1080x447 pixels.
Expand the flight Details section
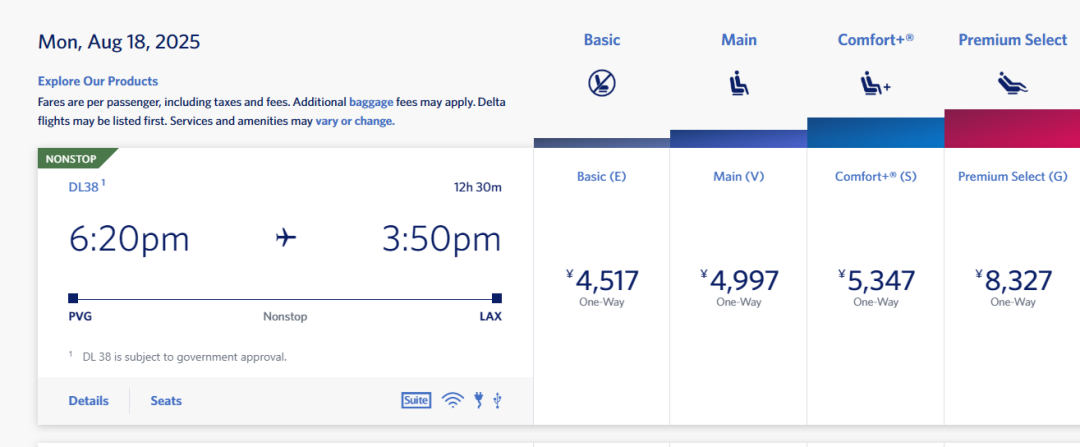[x=88, y=401]
